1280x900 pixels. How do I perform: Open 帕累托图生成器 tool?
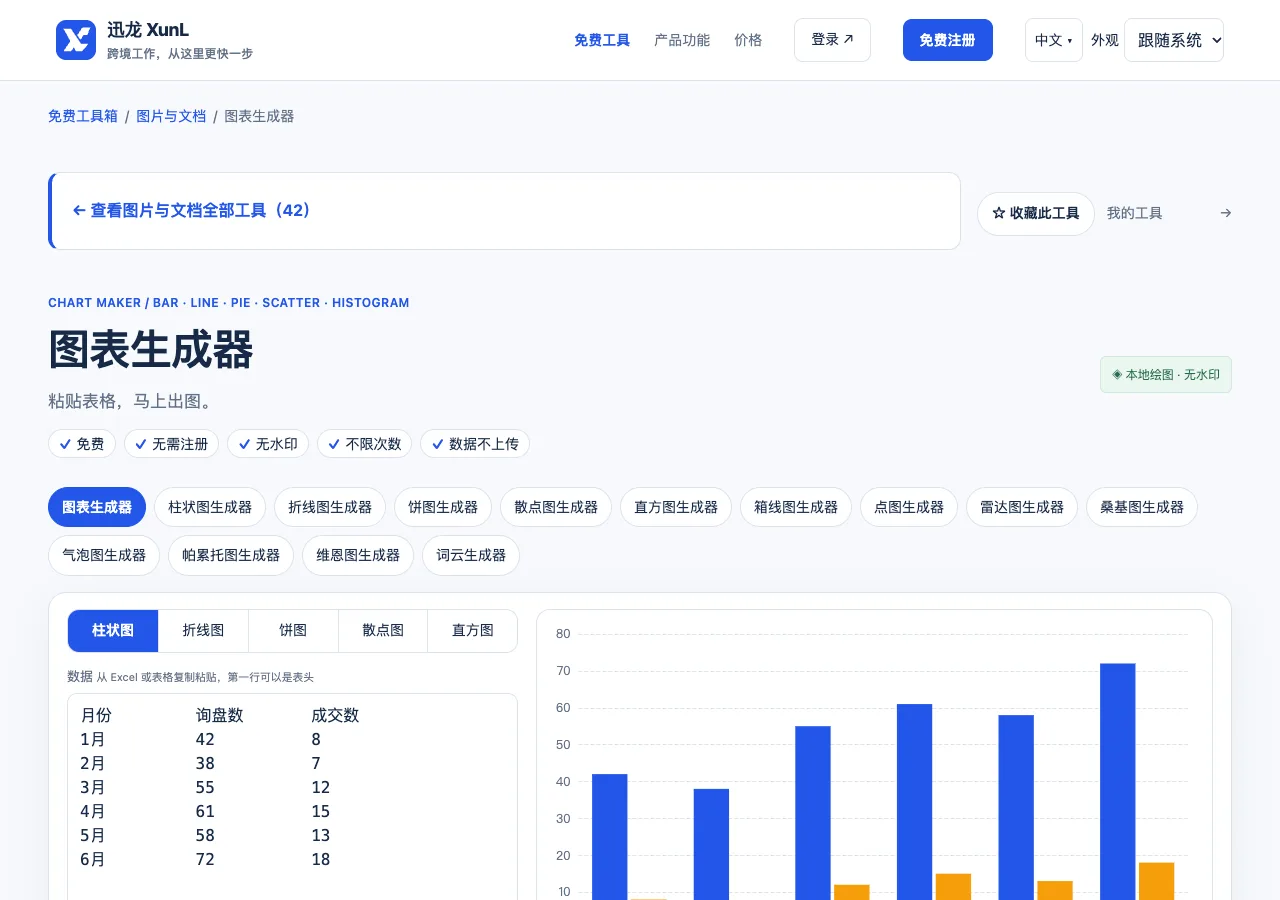(x=231, y=555)
